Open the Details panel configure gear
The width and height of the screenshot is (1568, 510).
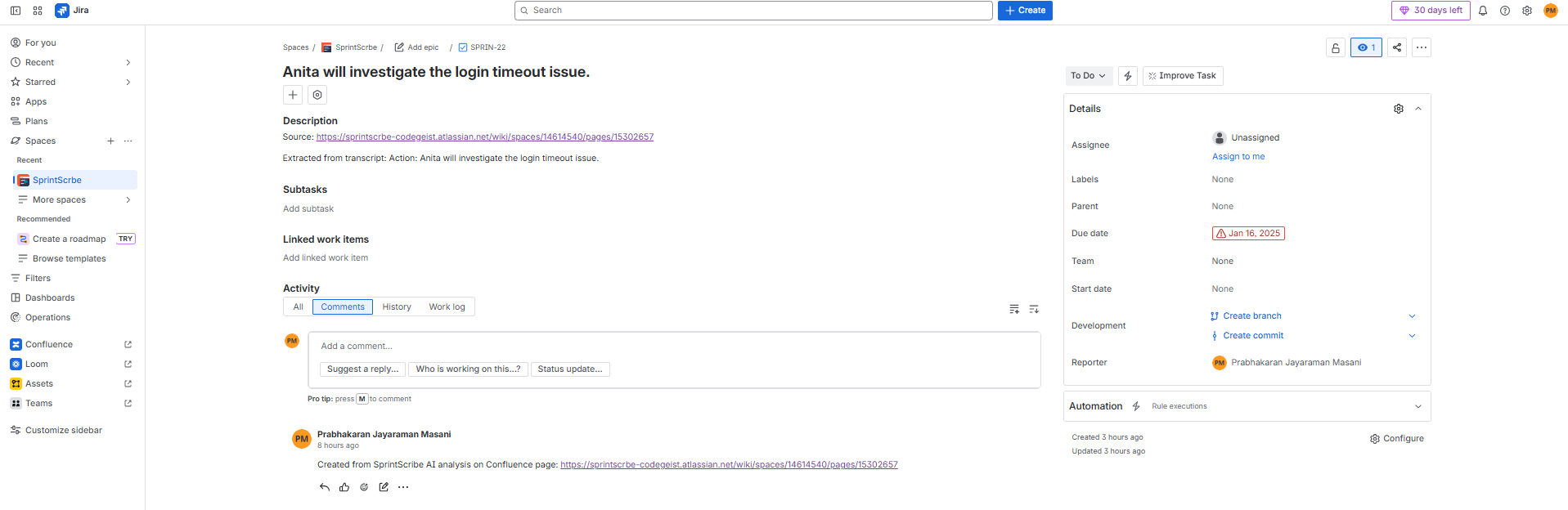click(x=1399, y=109)
